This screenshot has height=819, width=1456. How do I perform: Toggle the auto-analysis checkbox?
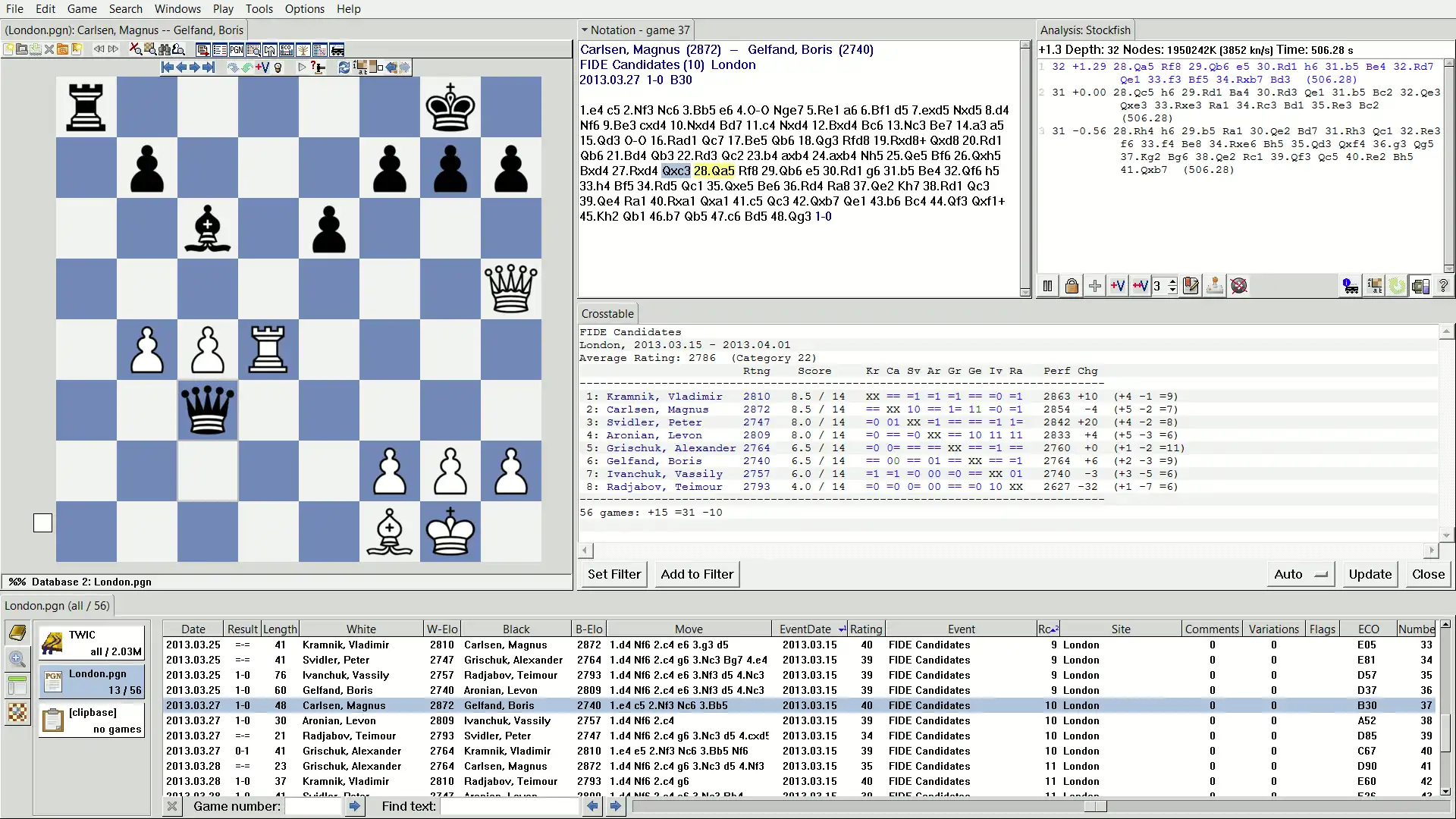(1320, 574)
